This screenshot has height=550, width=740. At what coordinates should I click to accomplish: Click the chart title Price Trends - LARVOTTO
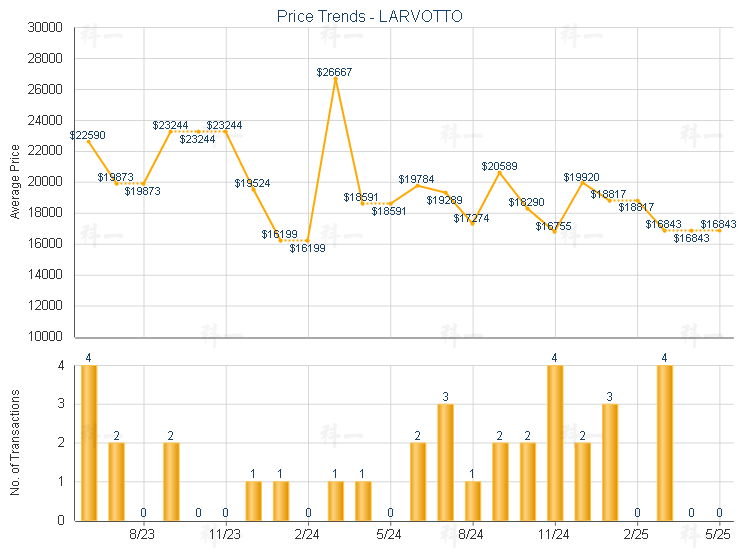pyautogui.click(x=370, y=17)
